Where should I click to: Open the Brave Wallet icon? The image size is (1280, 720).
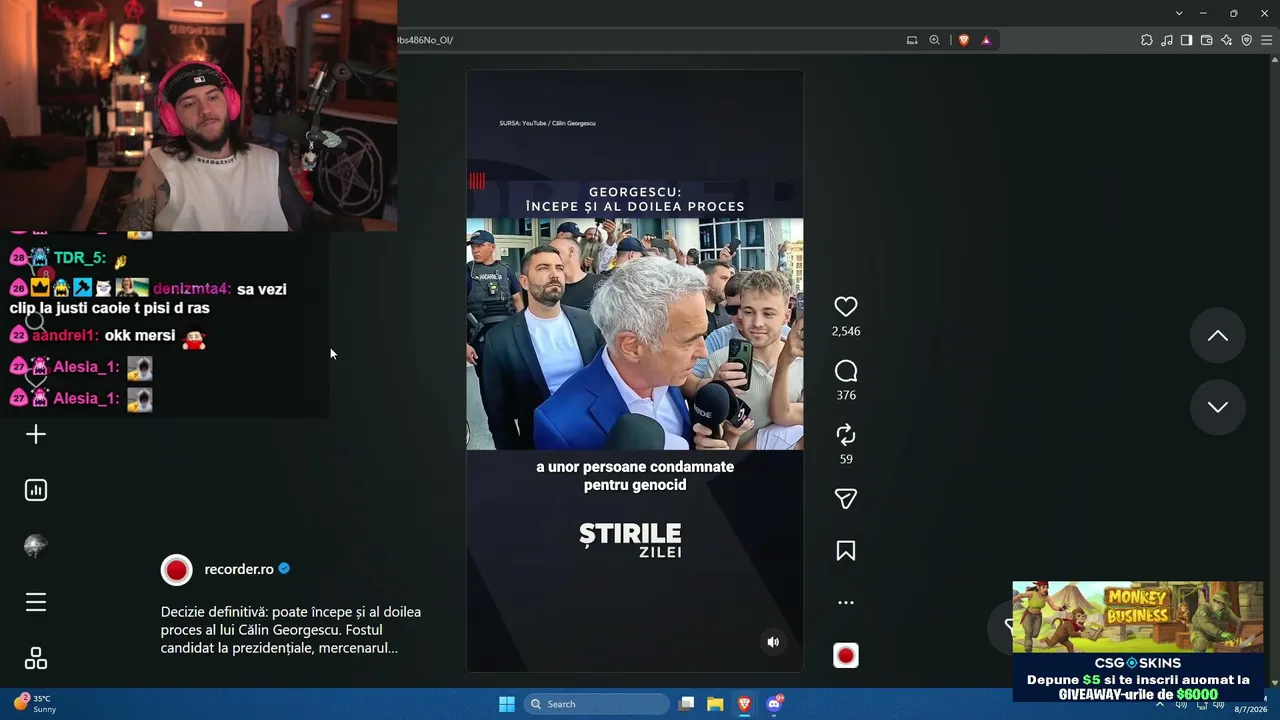coord(1206,40)
